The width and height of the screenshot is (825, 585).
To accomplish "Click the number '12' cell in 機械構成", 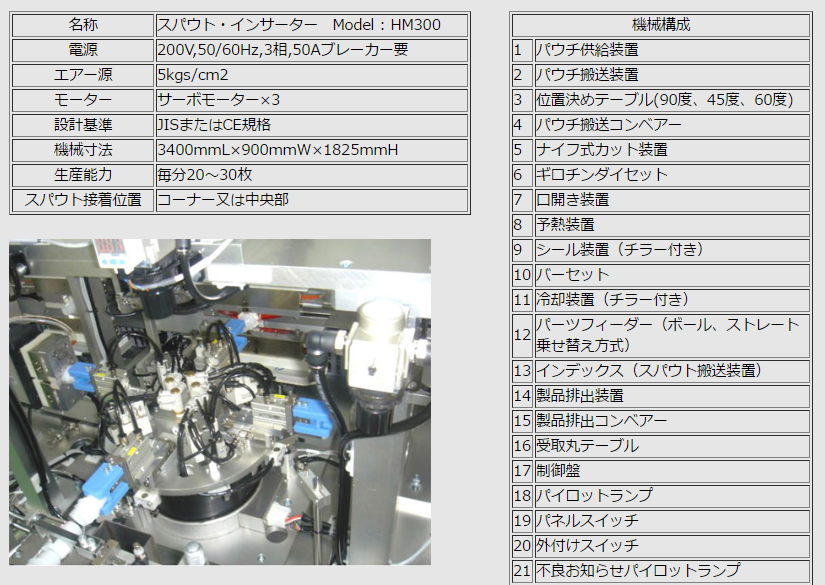I will coord(522,335).
